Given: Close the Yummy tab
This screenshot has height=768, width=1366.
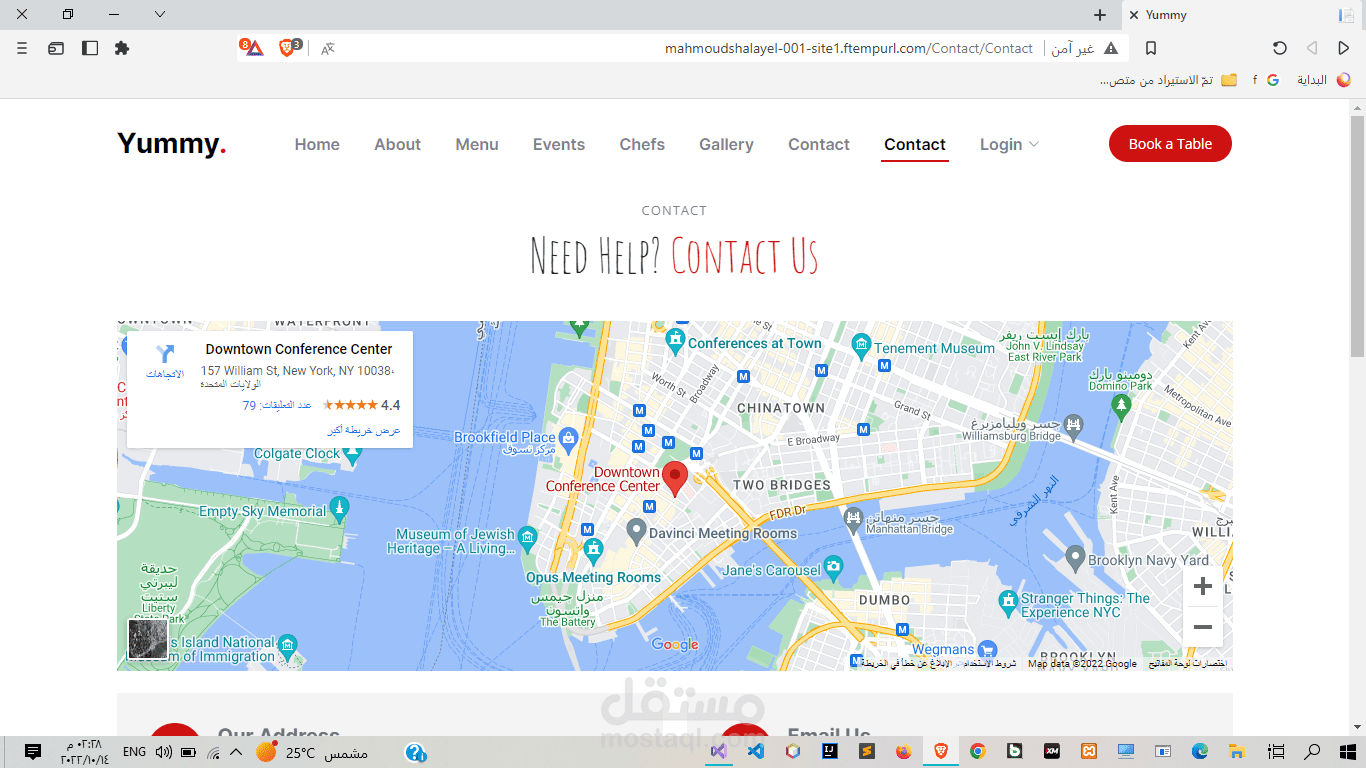Looking at the screenshot, I should (x=1133, y=15).
